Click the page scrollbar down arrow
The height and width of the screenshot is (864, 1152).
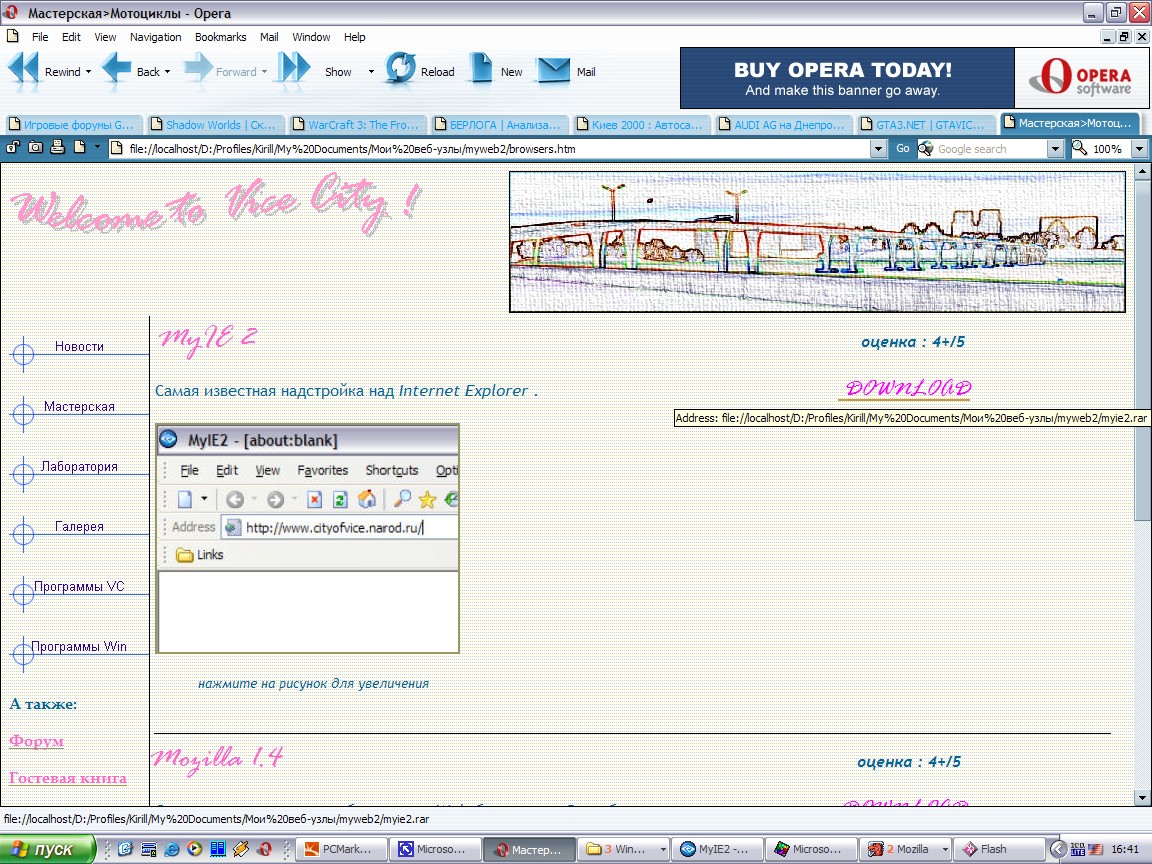[1142, 798]
